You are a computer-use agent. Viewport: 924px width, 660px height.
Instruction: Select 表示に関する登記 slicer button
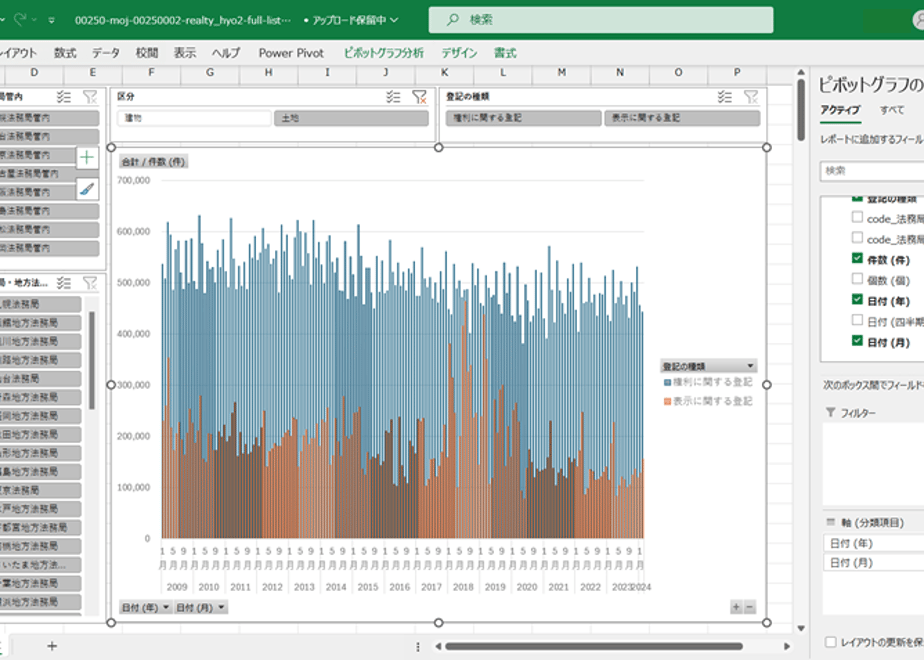click(682, 118)
